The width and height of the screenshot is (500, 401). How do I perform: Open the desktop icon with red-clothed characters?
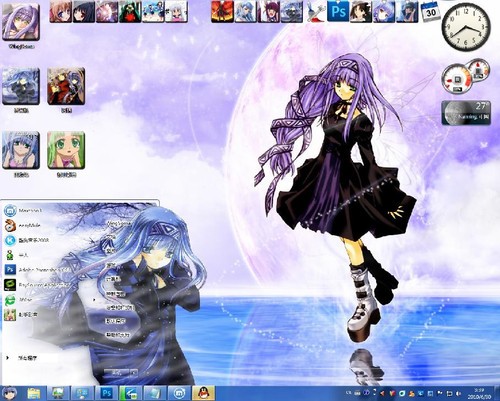point(66,86)
